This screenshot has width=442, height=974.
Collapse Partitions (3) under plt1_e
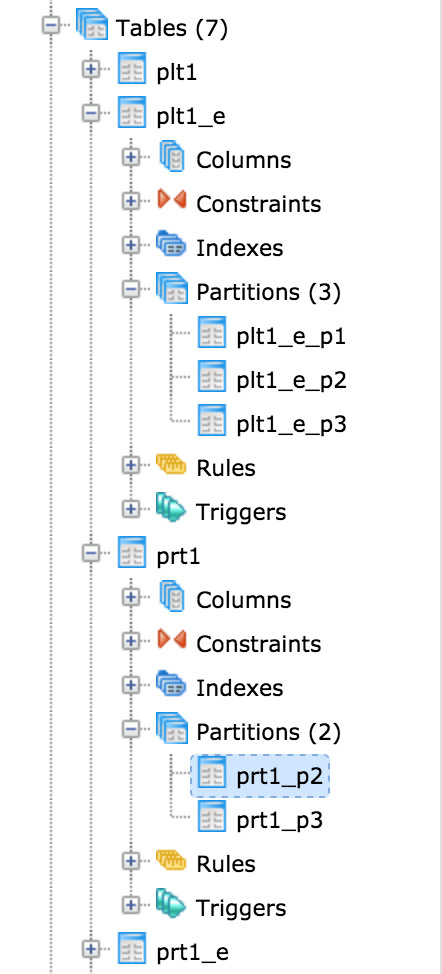pos(130,289)
